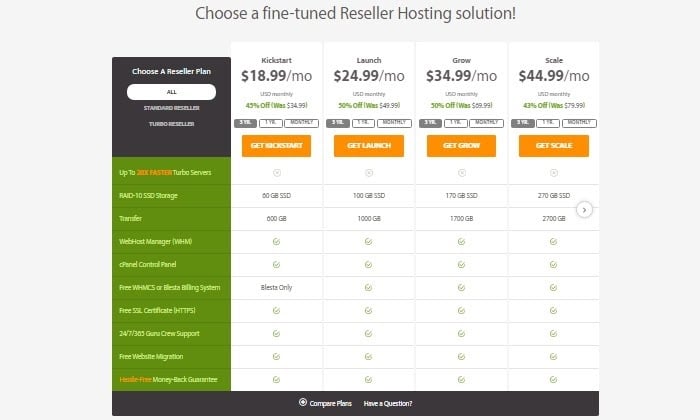Click the Turbo Servers icon under Kickstart
This screenshot has width=700, height=420.
[x=277, y=173]
